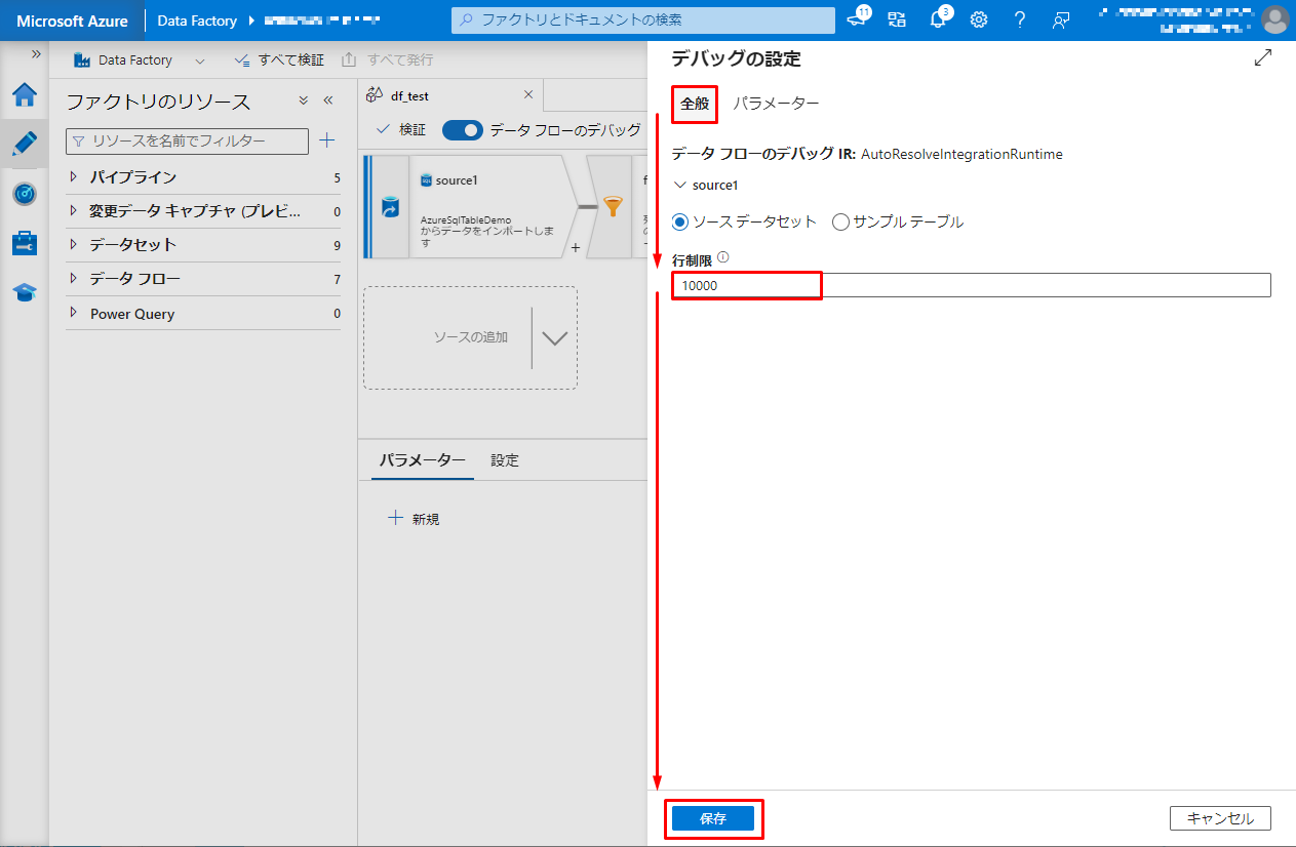Expand the debug settings panel with arrow icon
The image size is (1296, 847).
coord(1263,58)
